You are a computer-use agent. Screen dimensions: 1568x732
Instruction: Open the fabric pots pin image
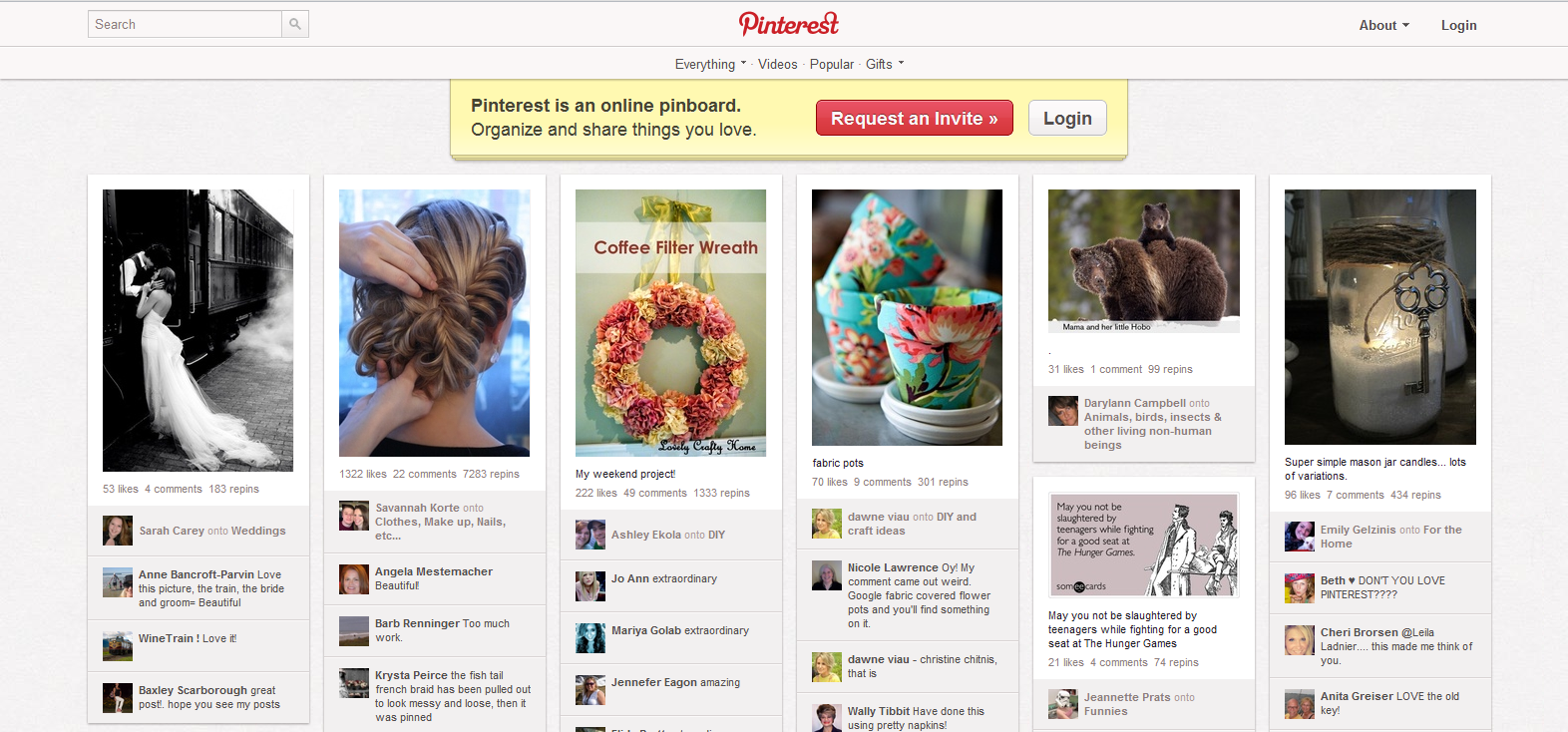908,317
